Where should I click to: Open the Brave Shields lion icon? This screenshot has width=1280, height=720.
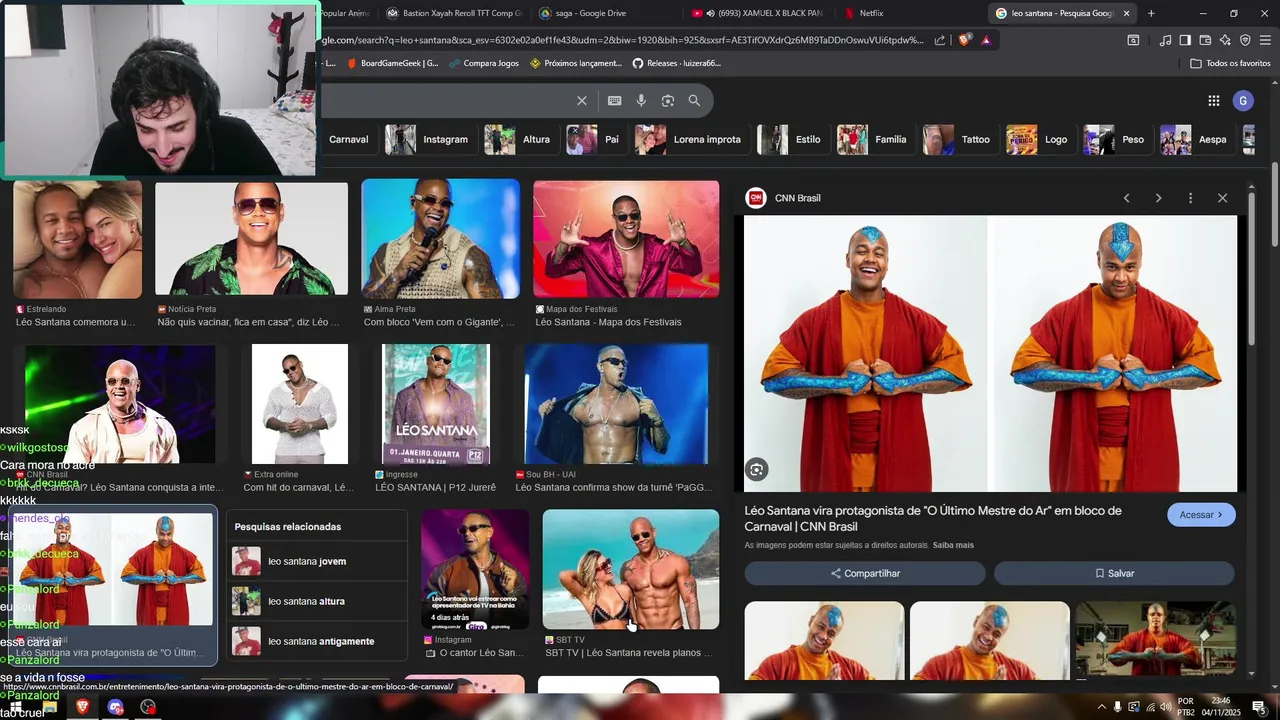tap(964, 40)
